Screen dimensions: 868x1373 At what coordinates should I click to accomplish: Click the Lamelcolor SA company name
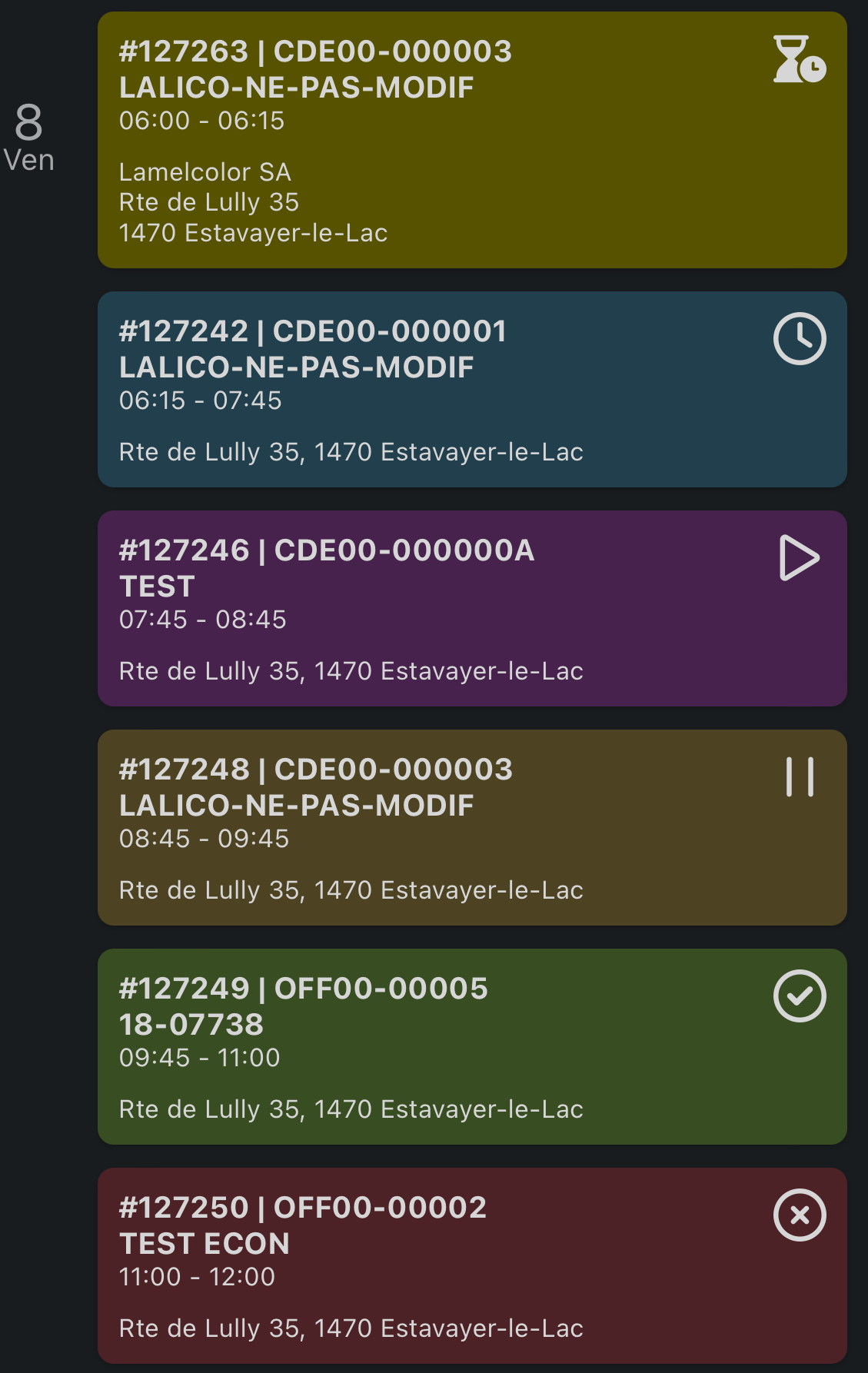click(205, 172)
